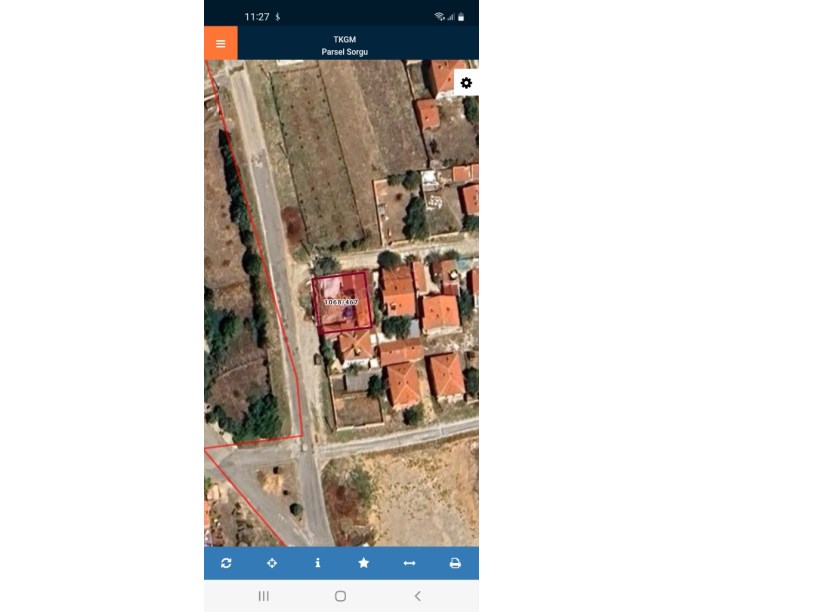The width and height of the screenshot is (816, 612).
Task: Tap the 11:27 clock in status bar
Action: click(x=257, y=17)
